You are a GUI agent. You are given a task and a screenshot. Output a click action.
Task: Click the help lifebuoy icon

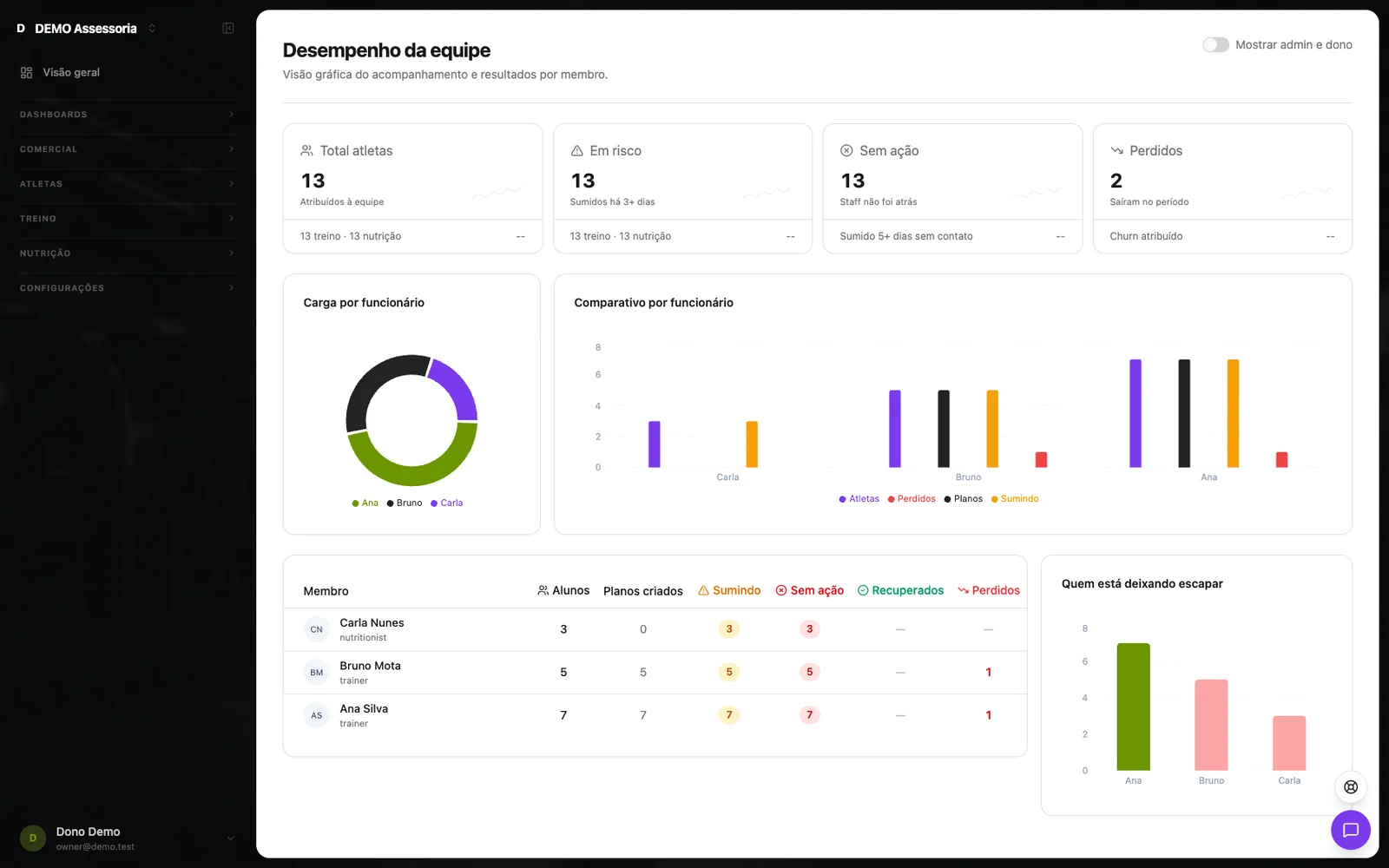coord(1351,787)
